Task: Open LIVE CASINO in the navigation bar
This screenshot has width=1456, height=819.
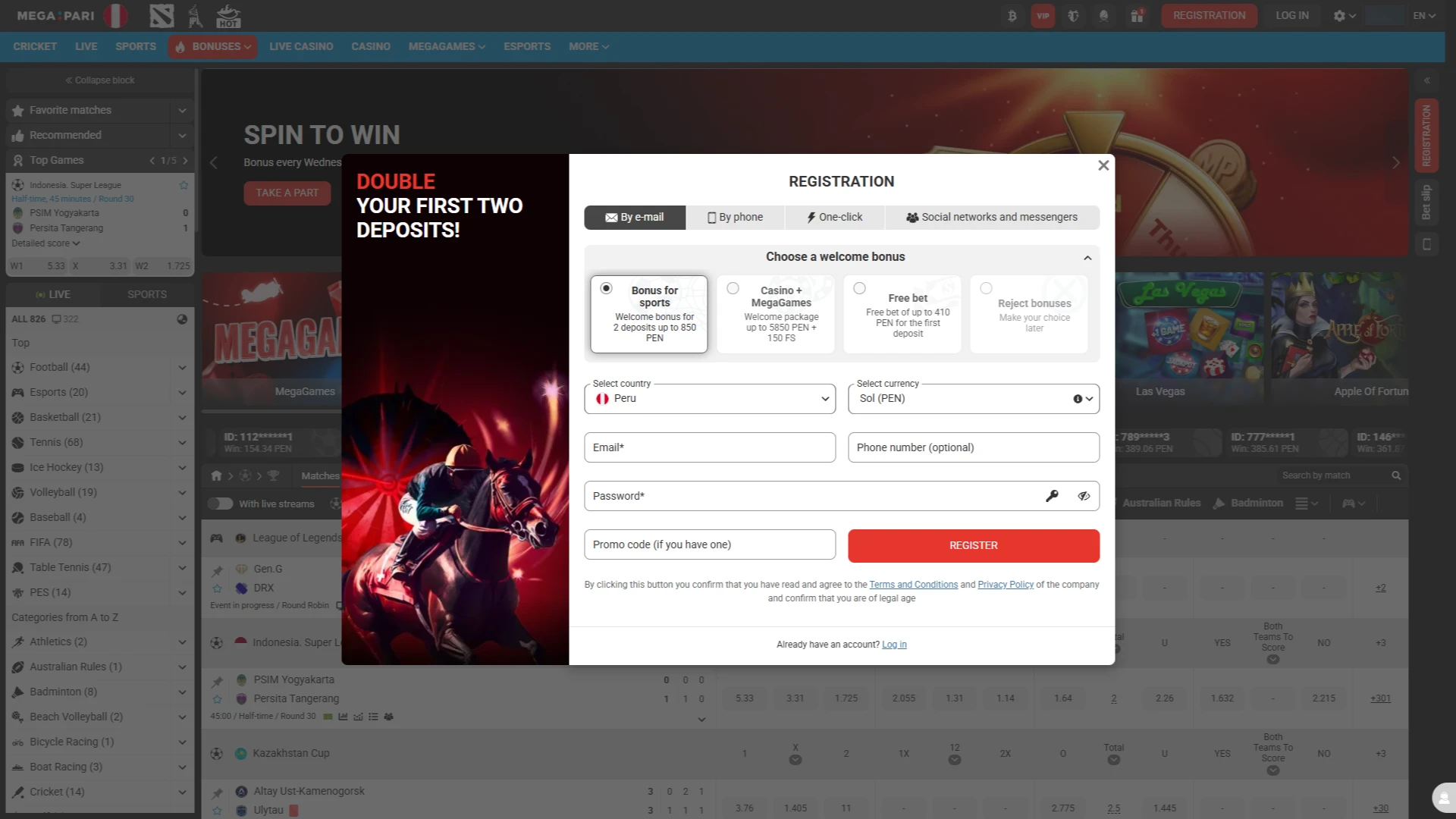Action: pyautogui.click(x=301, y=47)
